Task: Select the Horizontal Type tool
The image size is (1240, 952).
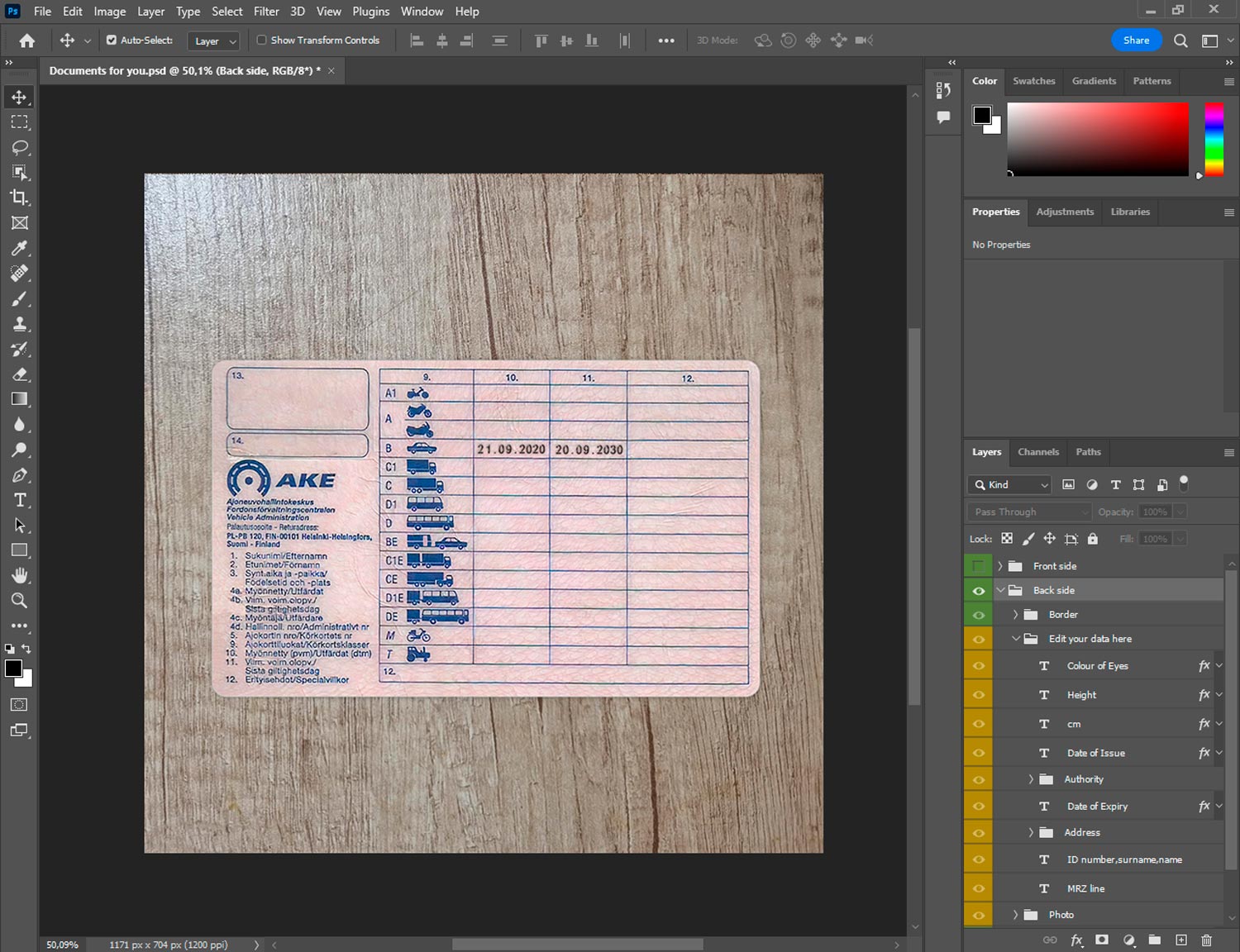Action: click(x=19, y=500)
